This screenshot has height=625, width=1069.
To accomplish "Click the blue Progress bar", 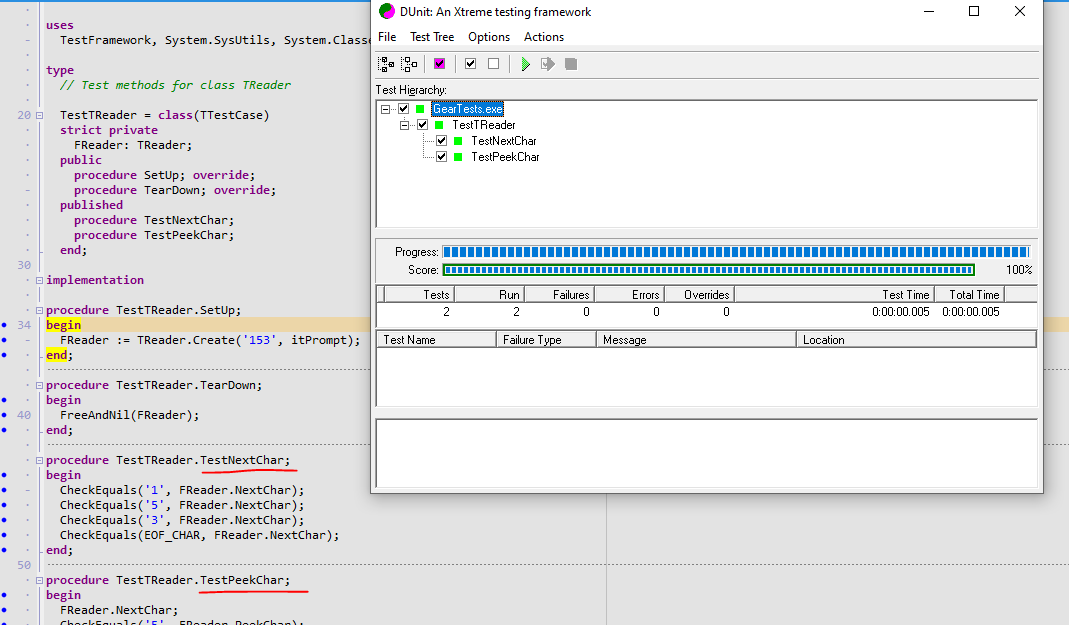I will point(736,252).
